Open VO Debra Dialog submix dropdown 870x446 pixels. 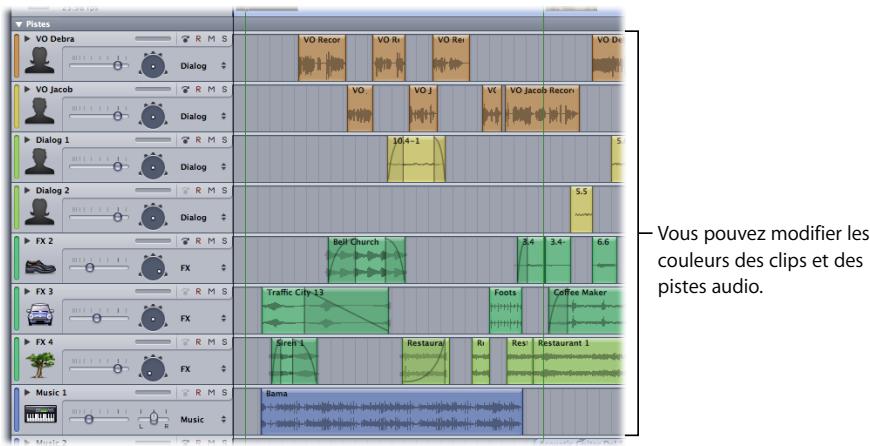203,65
